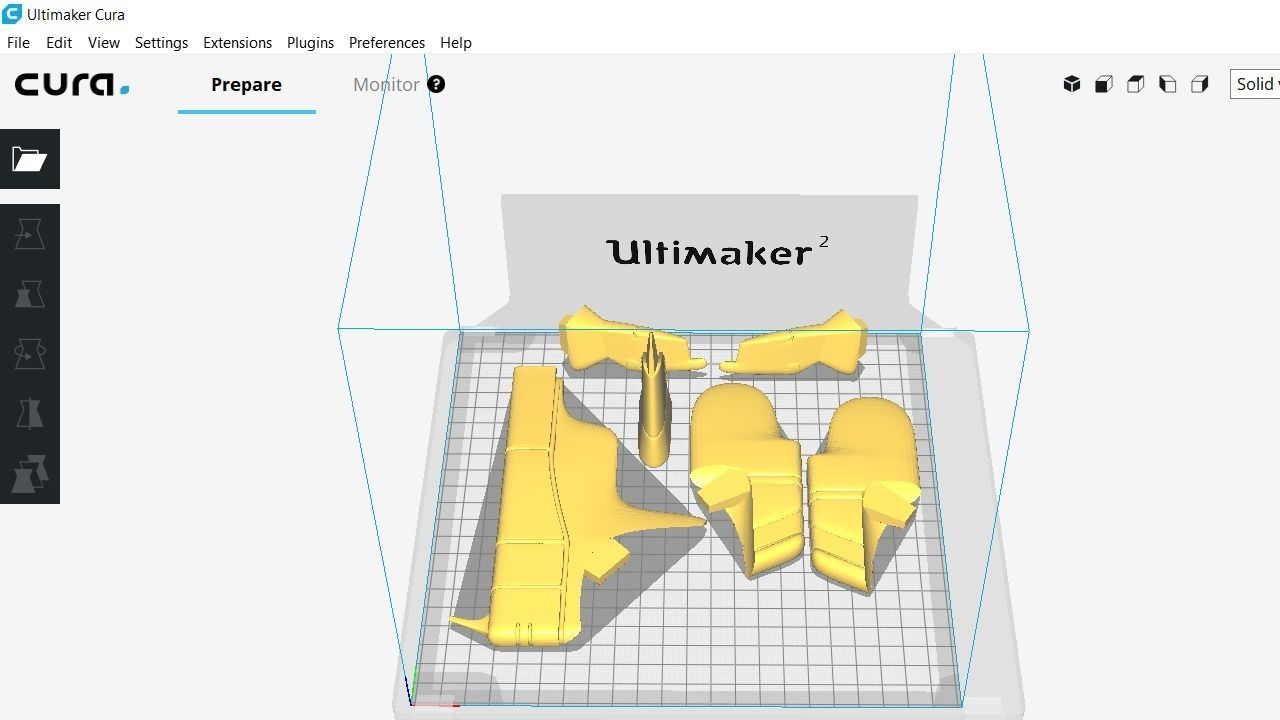Open the Preferences menu
The height and width of the screenshot is (720, 1280).
pyautogui.click(x=387, y=43)
